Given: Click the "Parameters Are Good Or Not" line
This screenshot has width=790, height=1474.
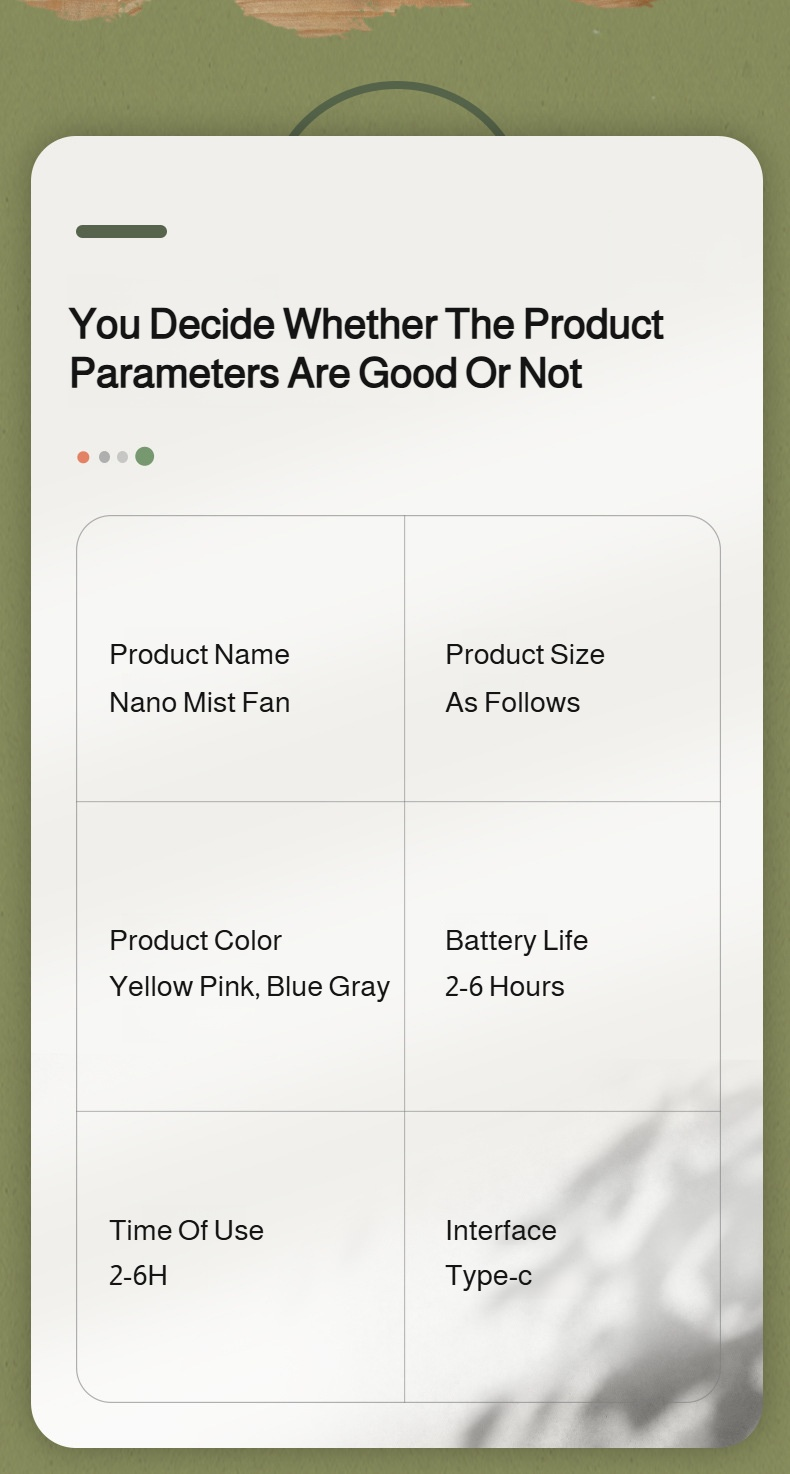Looking at the screenshot, I should [x=326, y=373].
